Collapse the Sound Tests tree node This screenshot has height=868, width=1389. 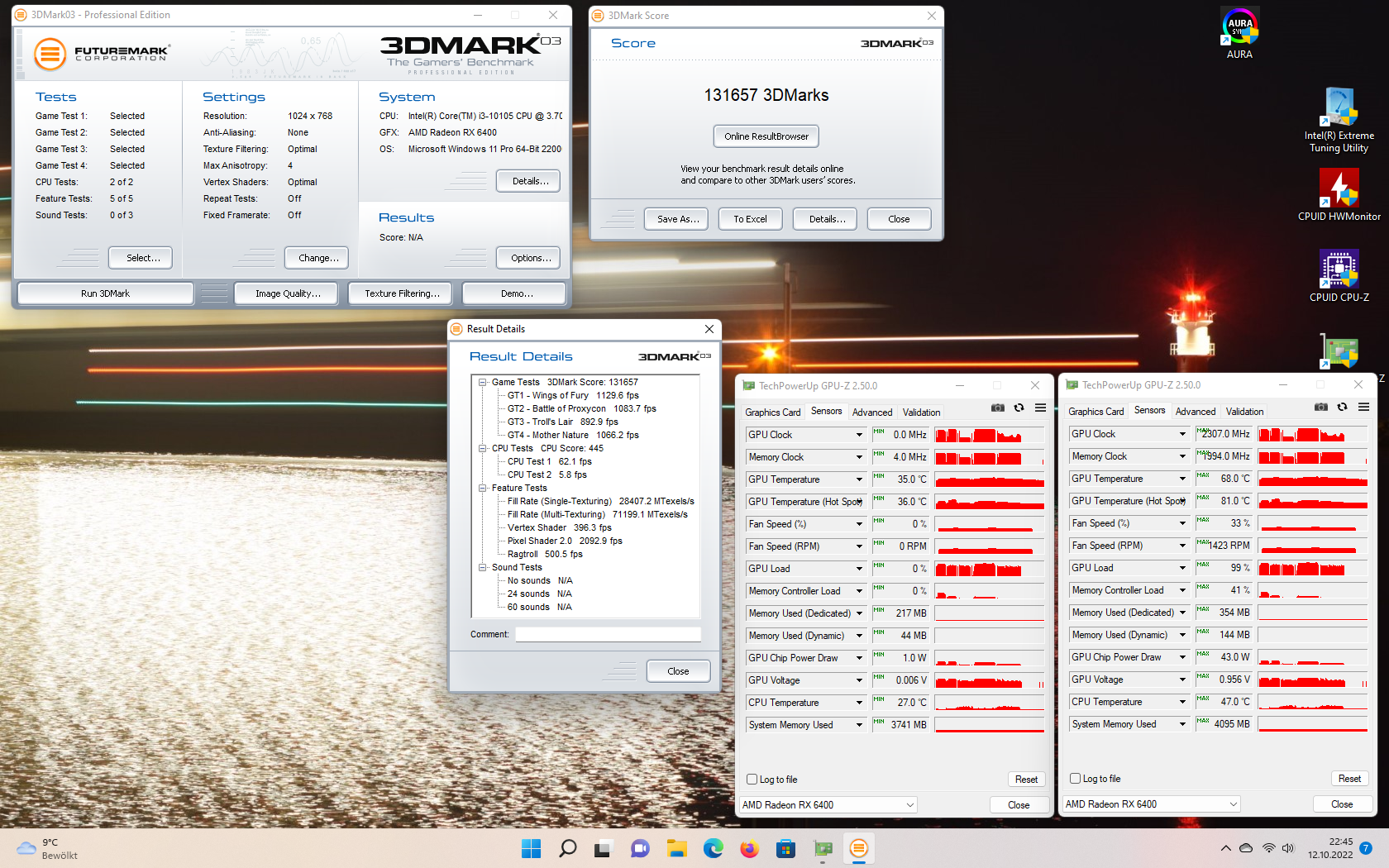click(484, 567)
